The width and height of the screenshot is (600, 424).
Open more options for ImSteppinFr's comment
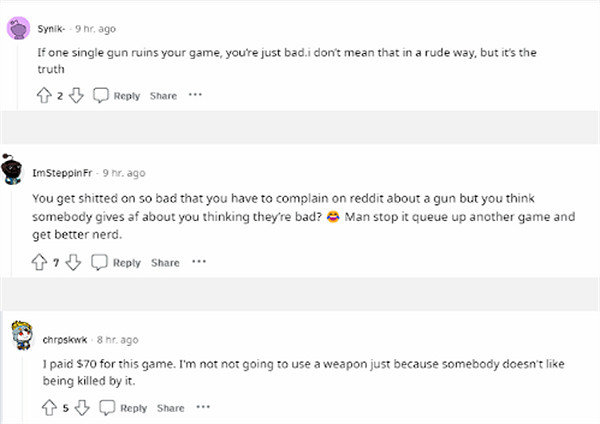[x=199, y=263]
